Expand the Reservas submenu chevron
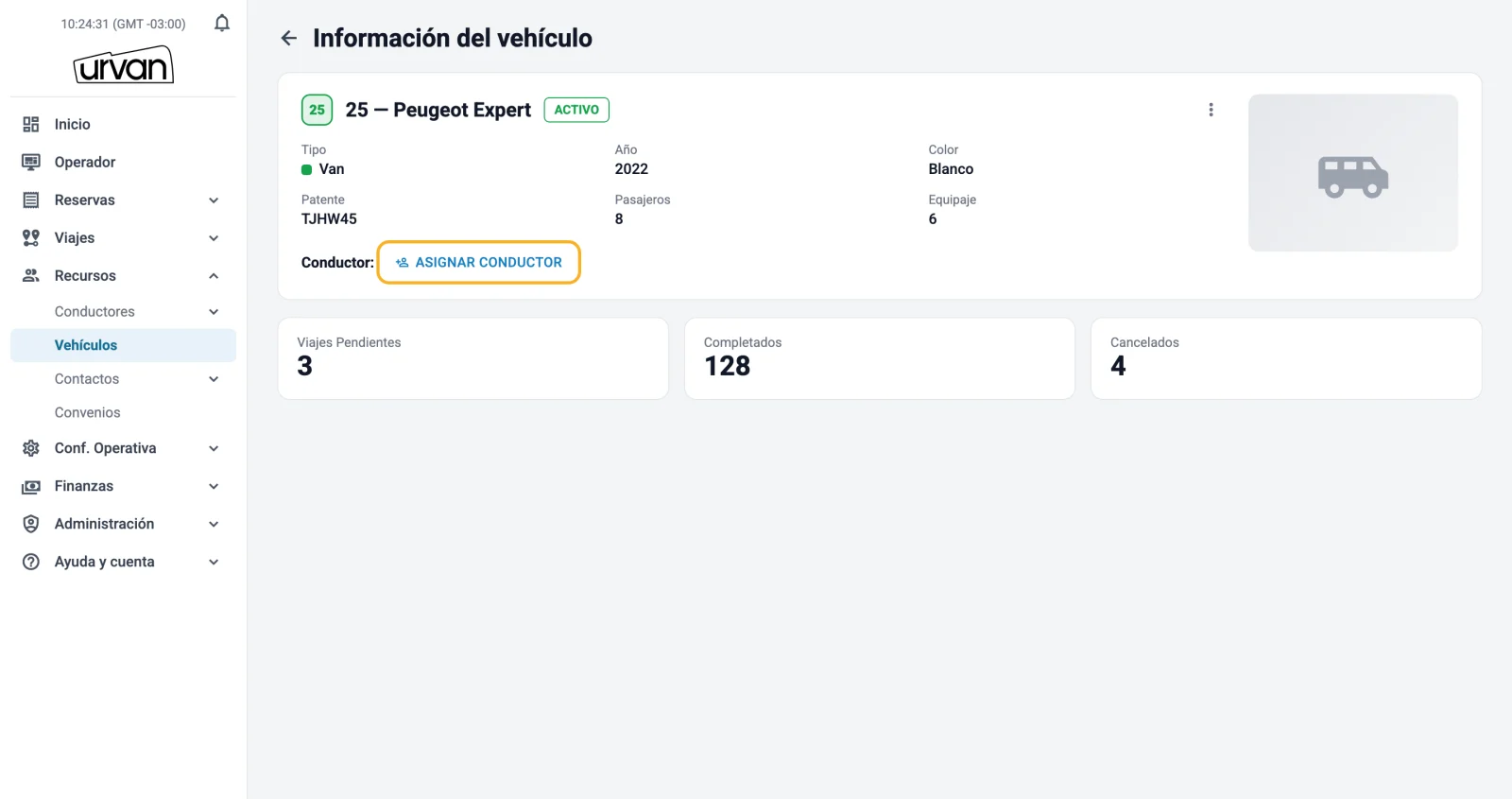 [214, 200]
